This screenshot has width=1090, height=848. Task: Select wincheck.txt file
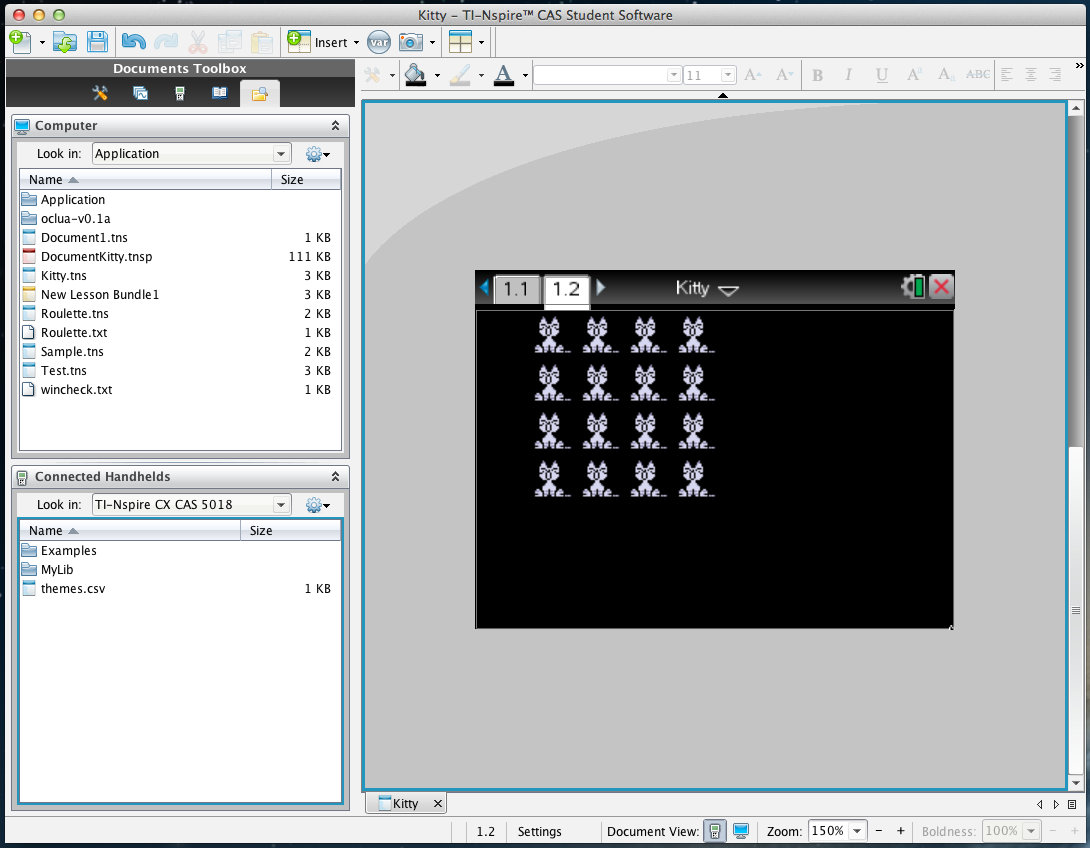click(x=180, y=389)
